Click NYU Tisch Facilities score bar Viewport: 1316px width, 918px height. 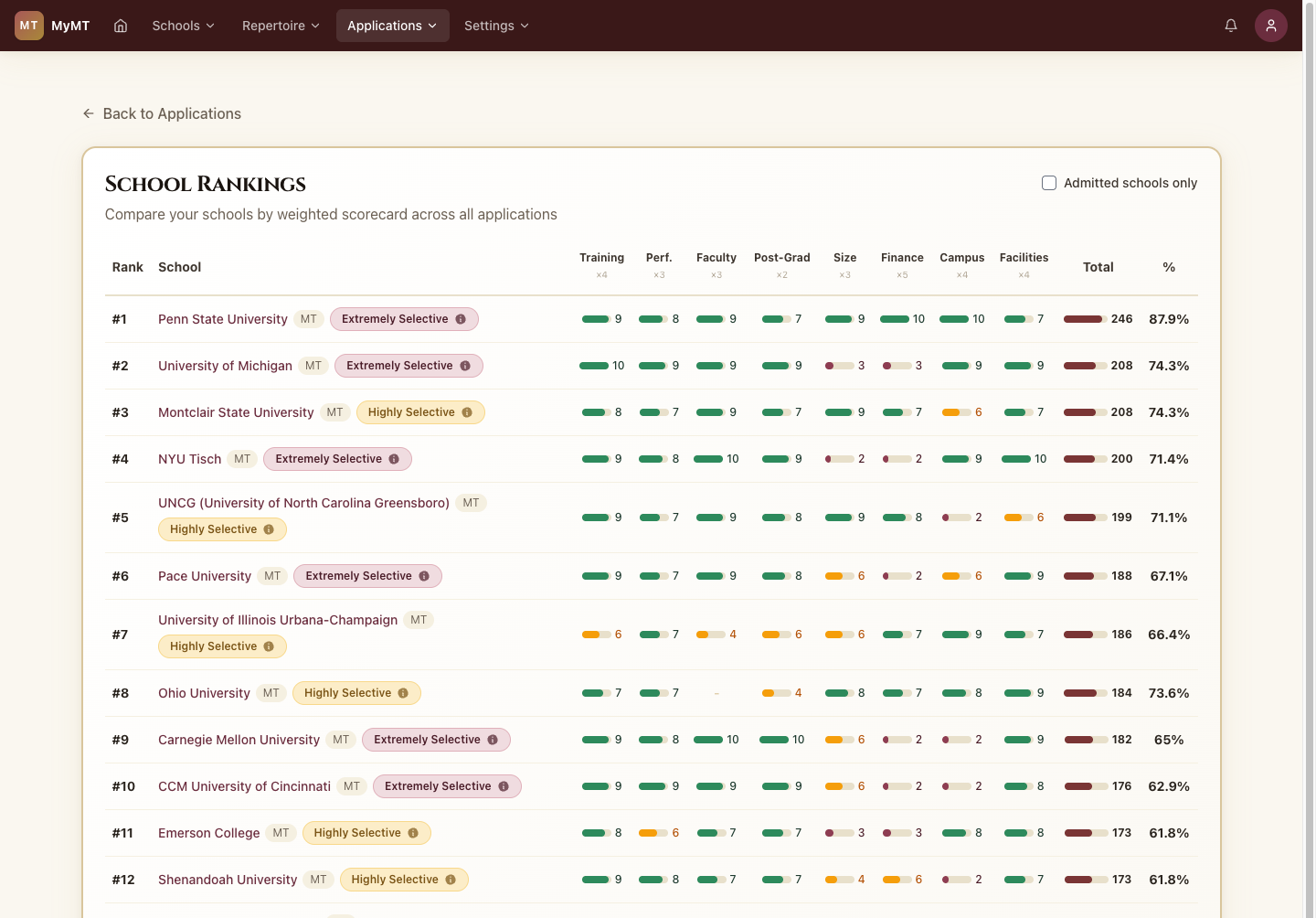tap(1016, 459)
